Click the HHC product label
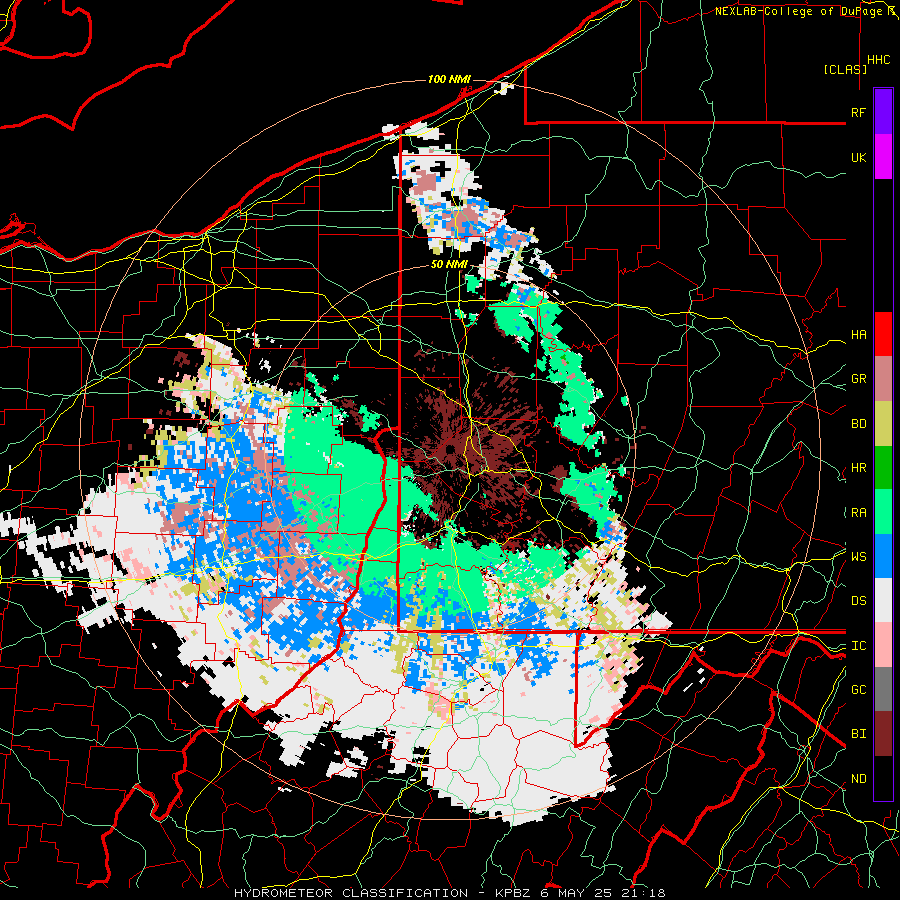The height and width of the screenshot is (900, 900). pyautogui.click(x=879, y=60)
